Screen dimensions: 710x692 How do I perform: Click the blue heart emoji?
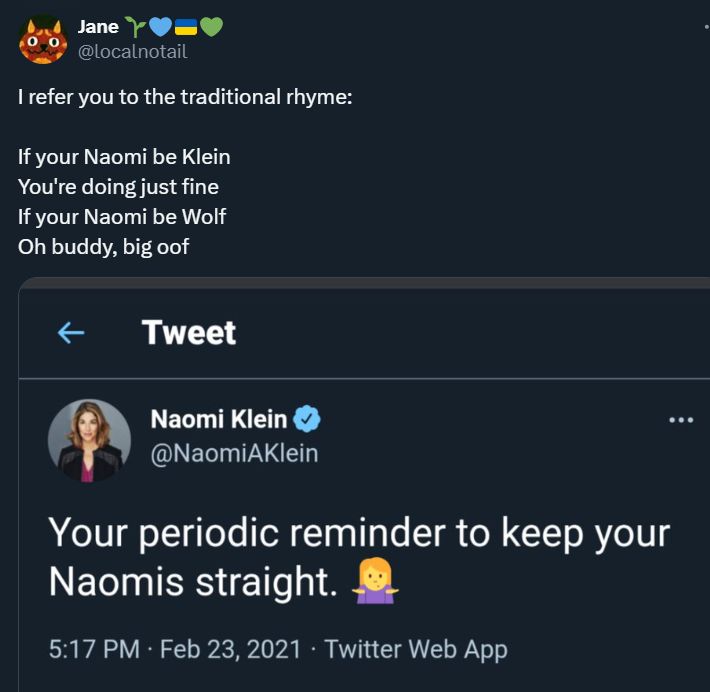[x=160, y=27]
